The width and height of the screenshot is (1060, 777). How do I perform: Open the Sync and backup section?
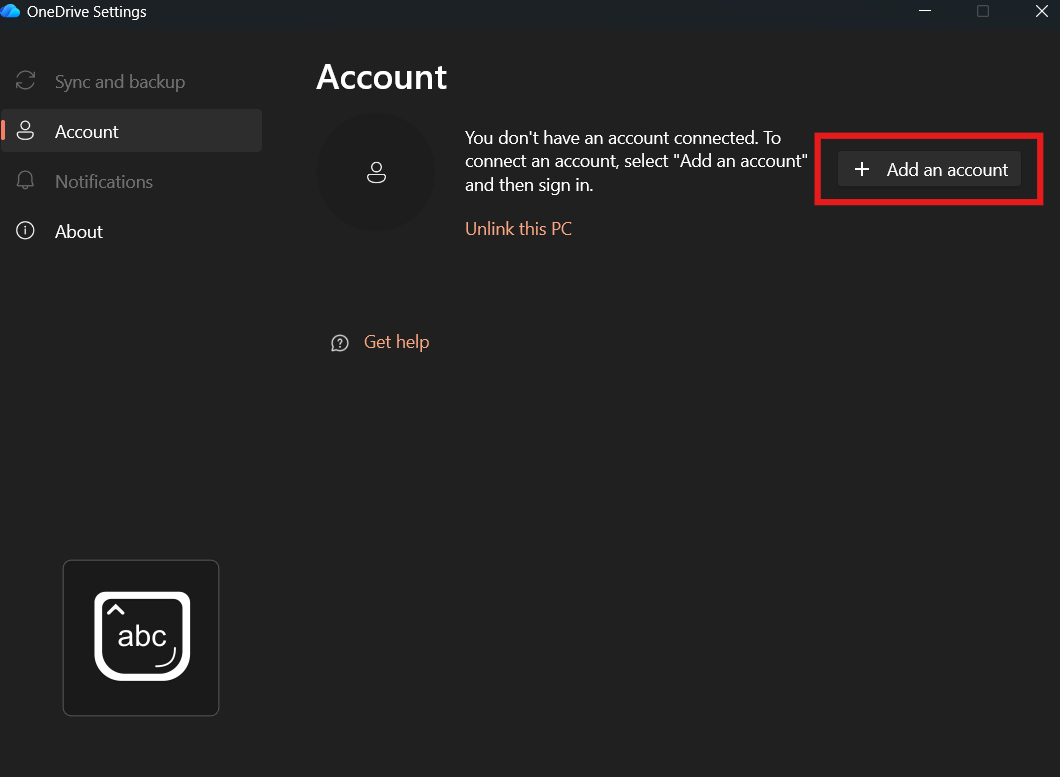[132, 82]
